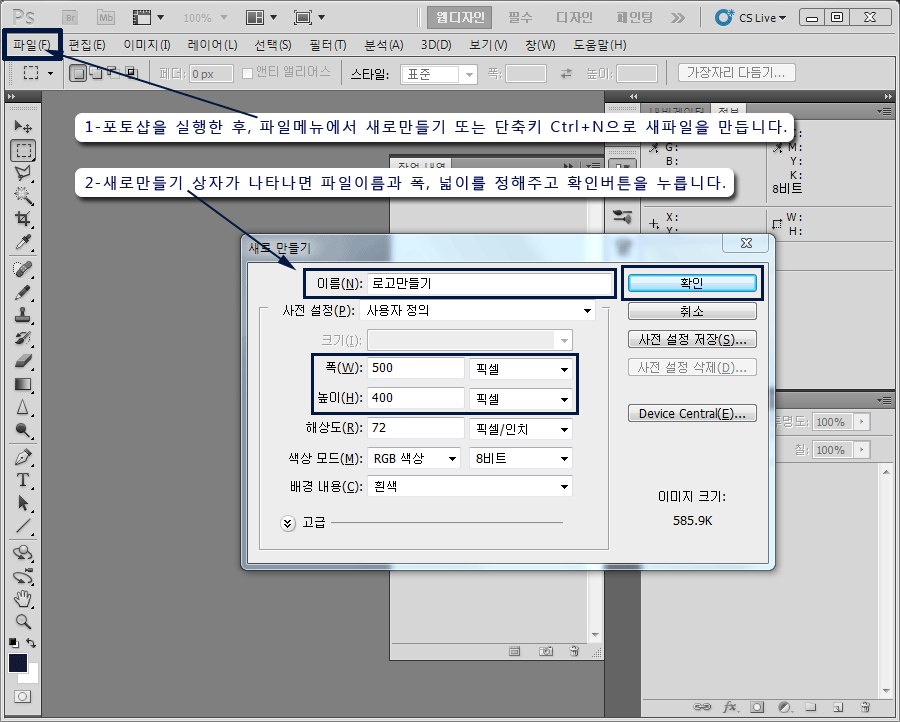Select the Type tool
The image size is (900, 722).
(x=23, y=480)
